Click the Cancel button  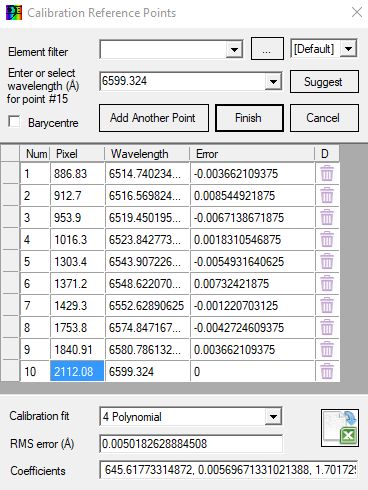pyautogui.click(x=324, y=118)
